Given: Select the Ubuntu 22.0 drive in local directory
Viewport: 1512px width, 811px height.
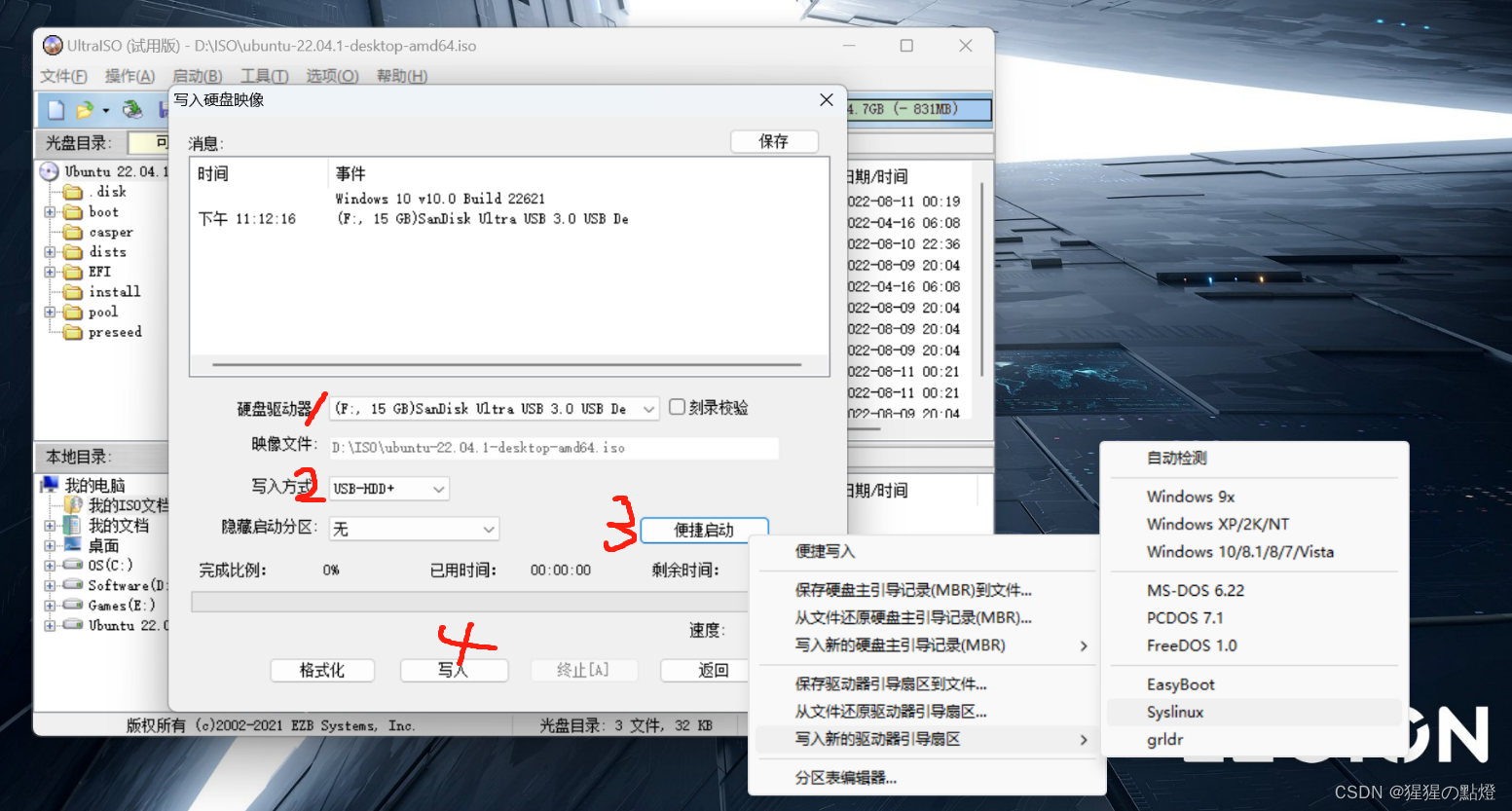Looking at the screenshot, I should 73,625.
